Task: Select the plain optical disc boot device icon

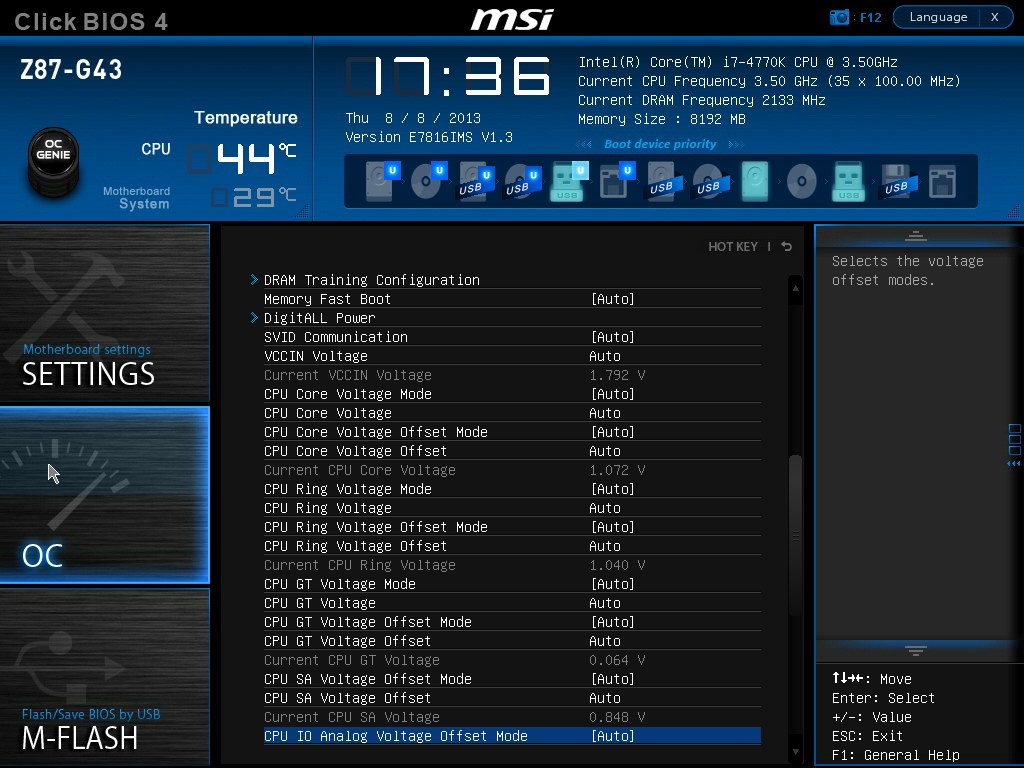Action: [801, 181]
